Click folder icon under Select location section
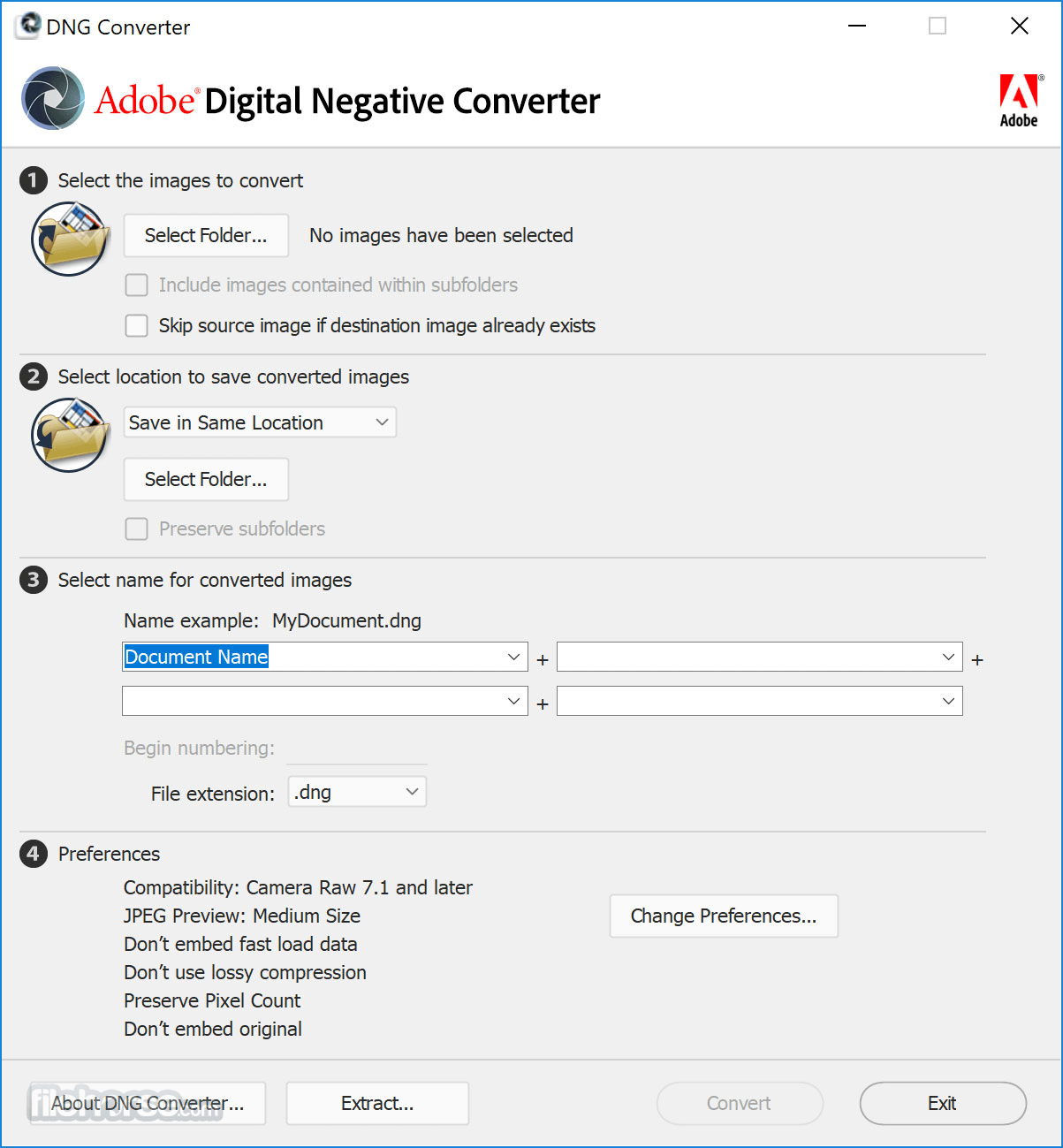Viewport: 1063px width, 1148px height. [x=71, y=434]
